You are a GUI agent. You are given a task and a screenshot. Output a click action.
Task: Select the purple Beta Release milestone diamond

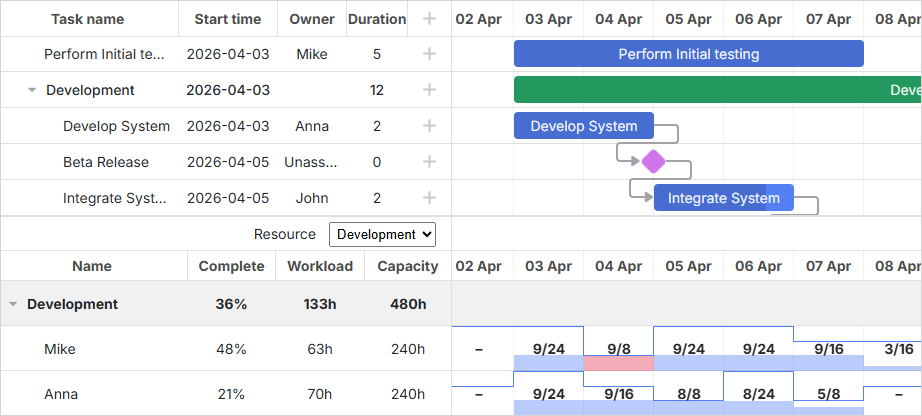click(x=653, y=161)
